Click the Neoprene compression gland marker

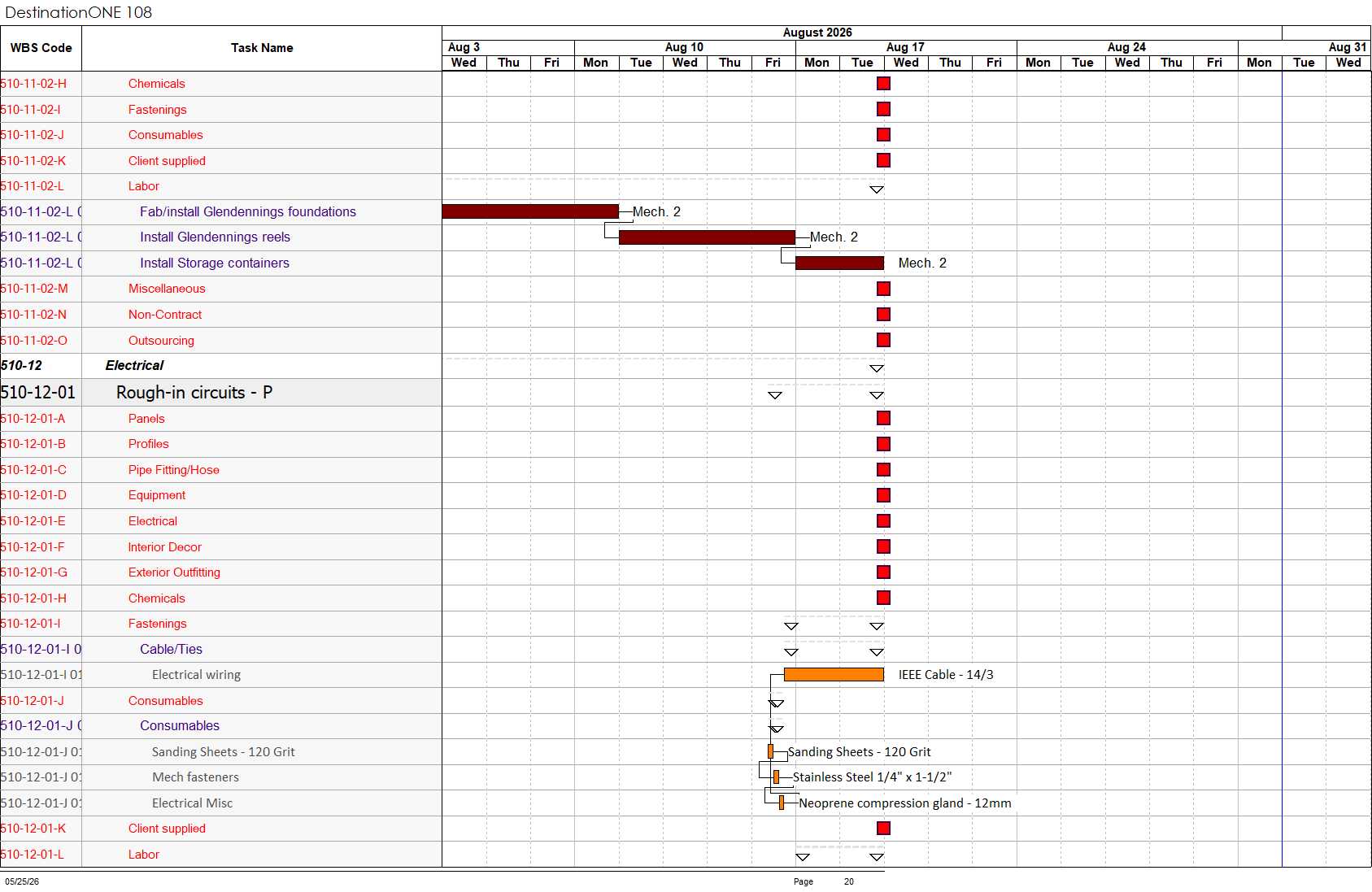[782, 803]
